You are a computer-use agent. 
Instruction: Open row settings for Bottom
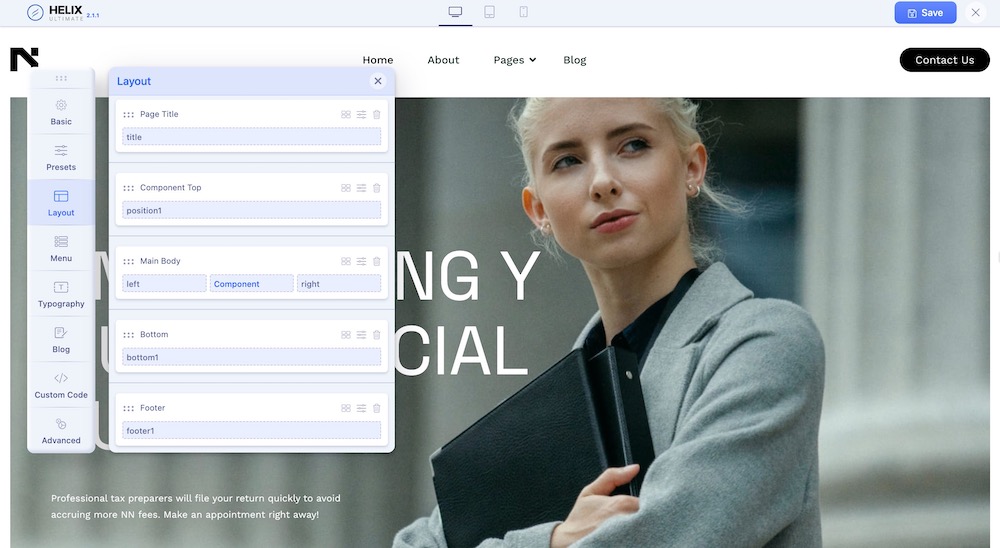pos(361,335)
